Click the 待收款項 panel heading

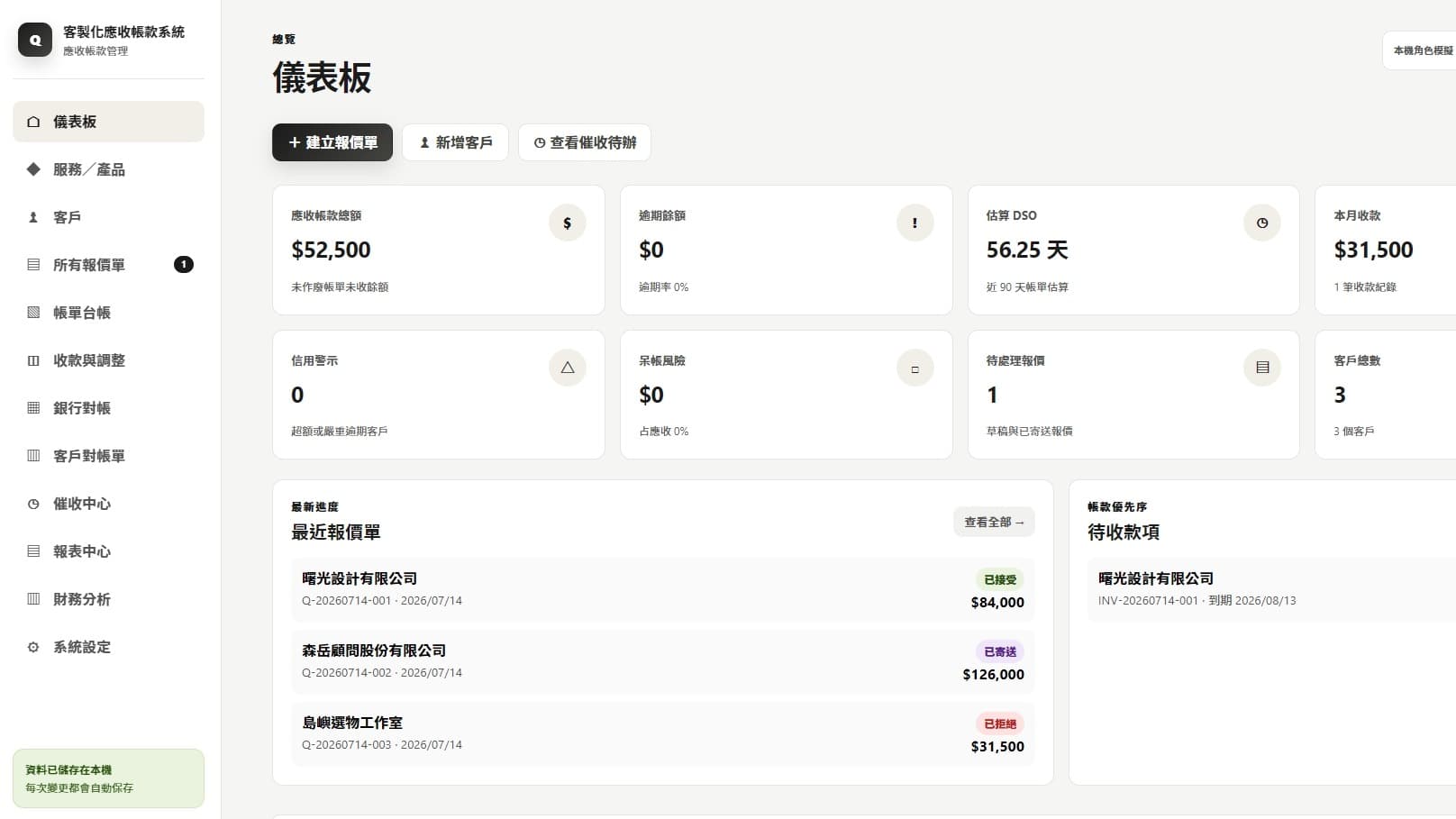pyautogui.click(x=1124, y=532)
